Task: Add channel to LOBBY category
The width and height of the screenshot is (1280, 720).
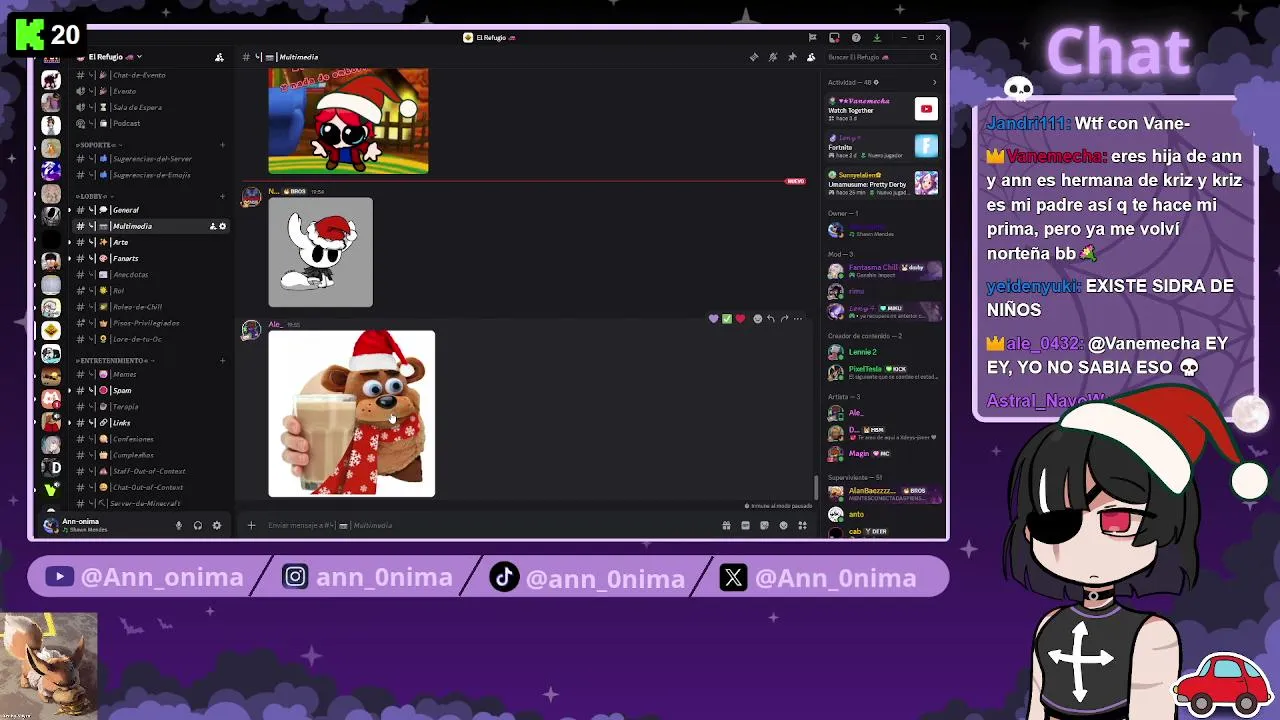Action: coord(222,196)
